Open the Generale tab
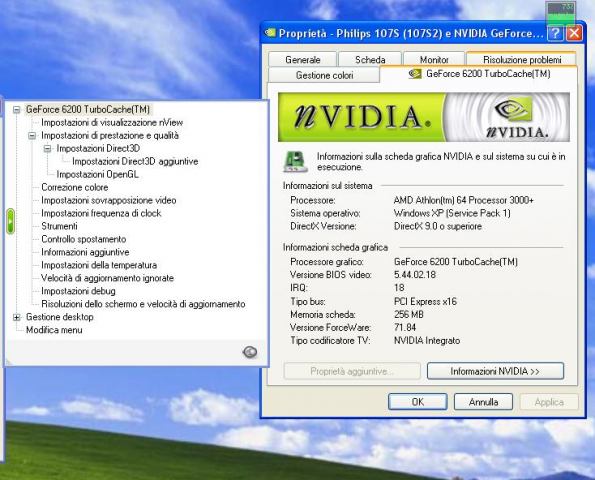The width and height of the screenshot is (595, 480). coord(302,60)
